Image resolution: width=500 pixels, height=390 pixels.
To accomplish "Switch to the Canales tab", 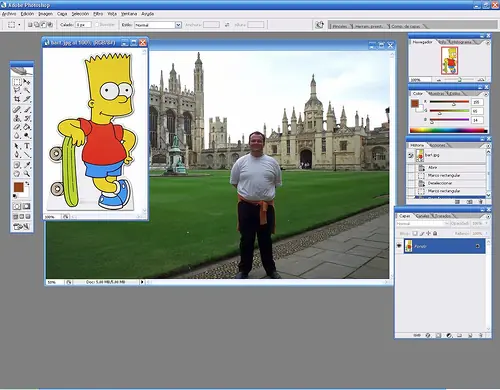I will click(x=422, y=216).
